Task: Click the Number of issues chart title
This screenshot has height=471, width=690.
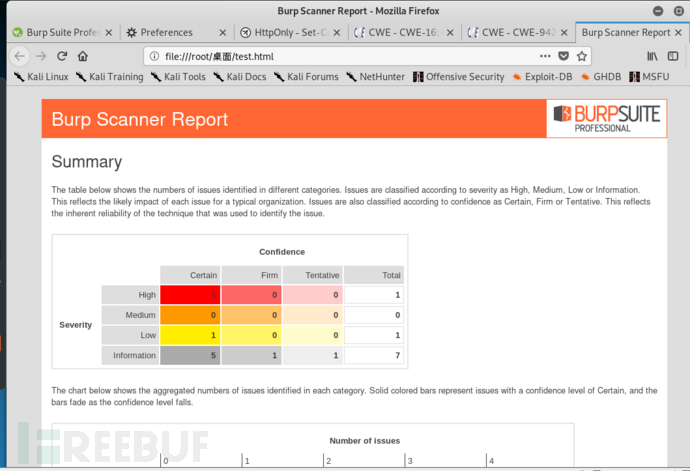Action: tap(365, 441)
